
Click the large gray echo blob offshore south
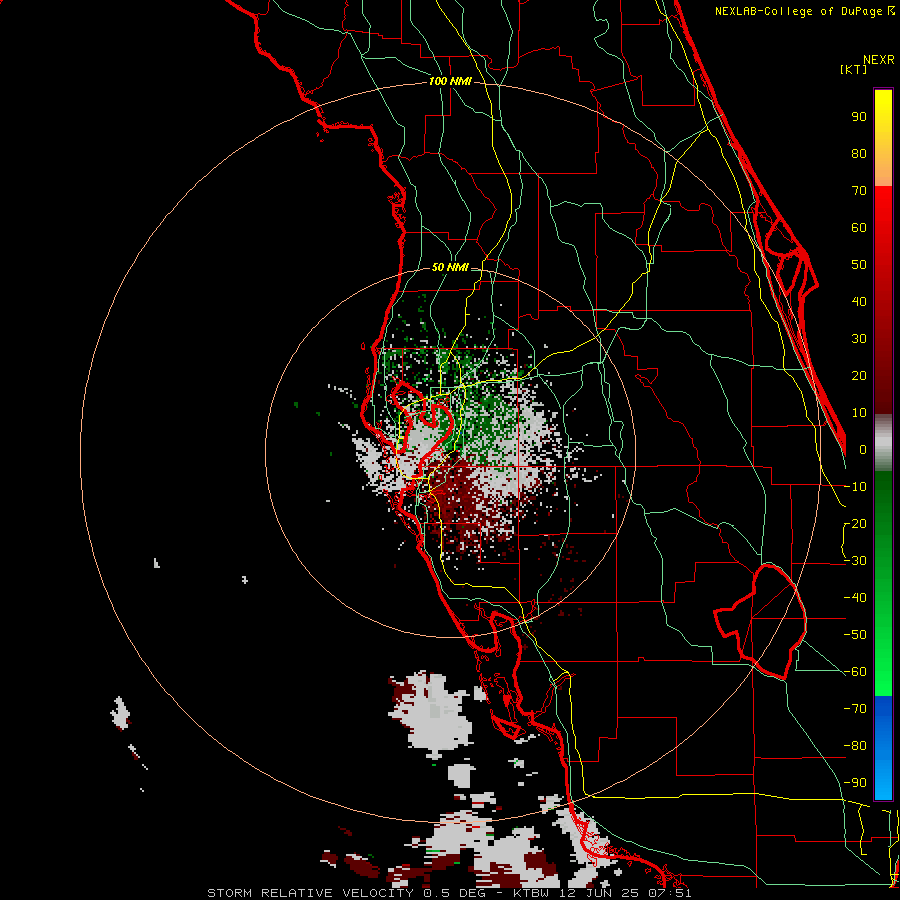tap(432, 712)
